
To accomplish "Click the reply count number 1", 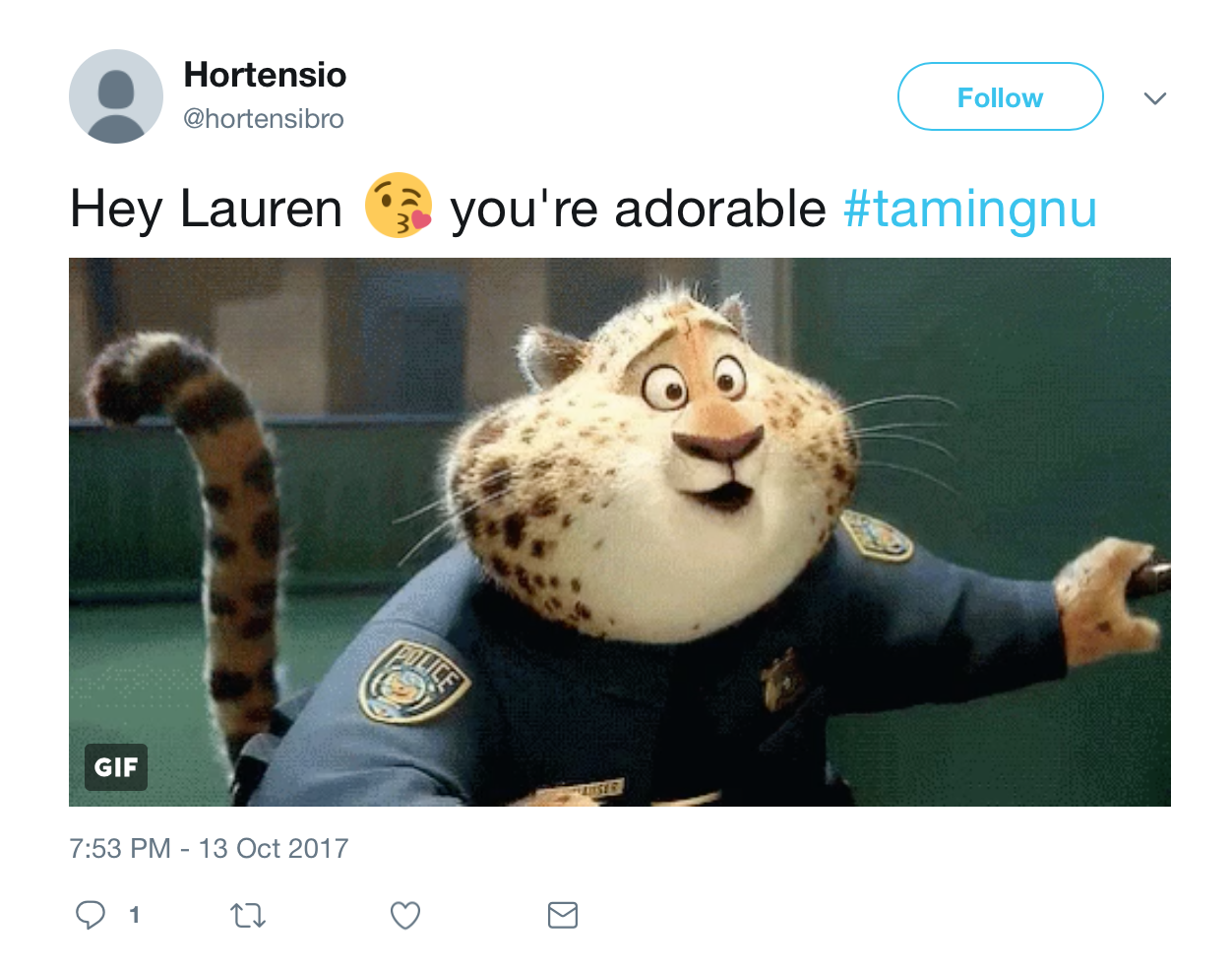I will point(134,916).
